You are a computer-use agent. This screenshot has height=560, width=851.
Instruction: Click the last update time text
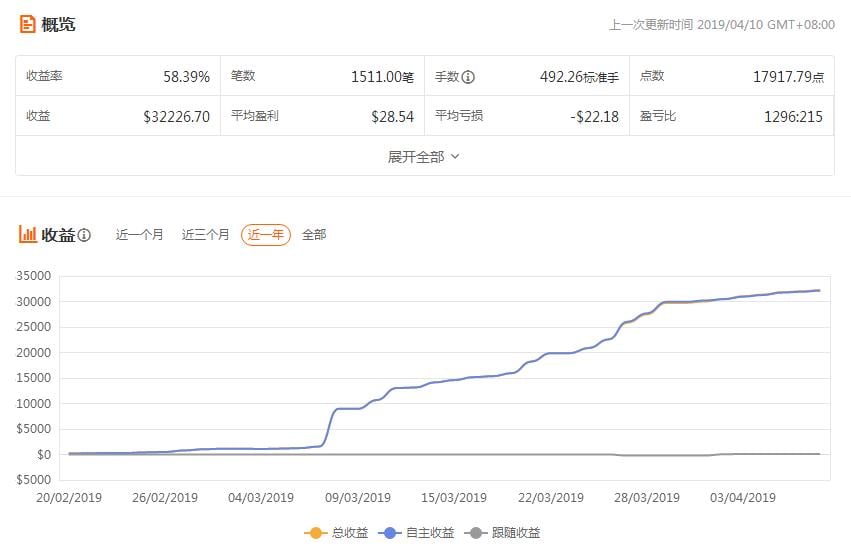coord(722,25)
